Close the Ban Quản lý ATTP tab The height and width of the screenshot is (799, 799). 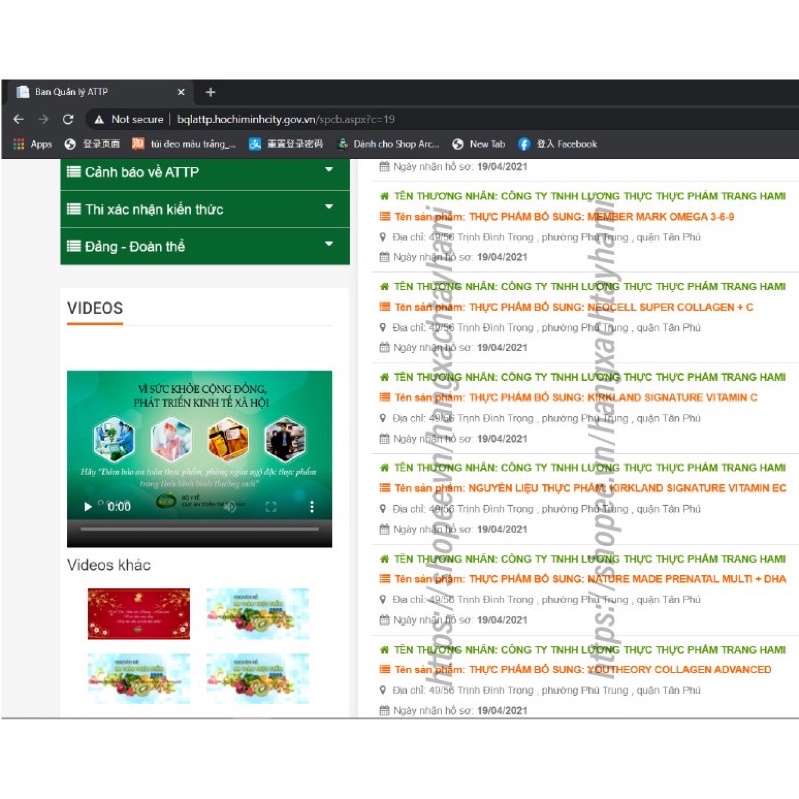point(181,92)
